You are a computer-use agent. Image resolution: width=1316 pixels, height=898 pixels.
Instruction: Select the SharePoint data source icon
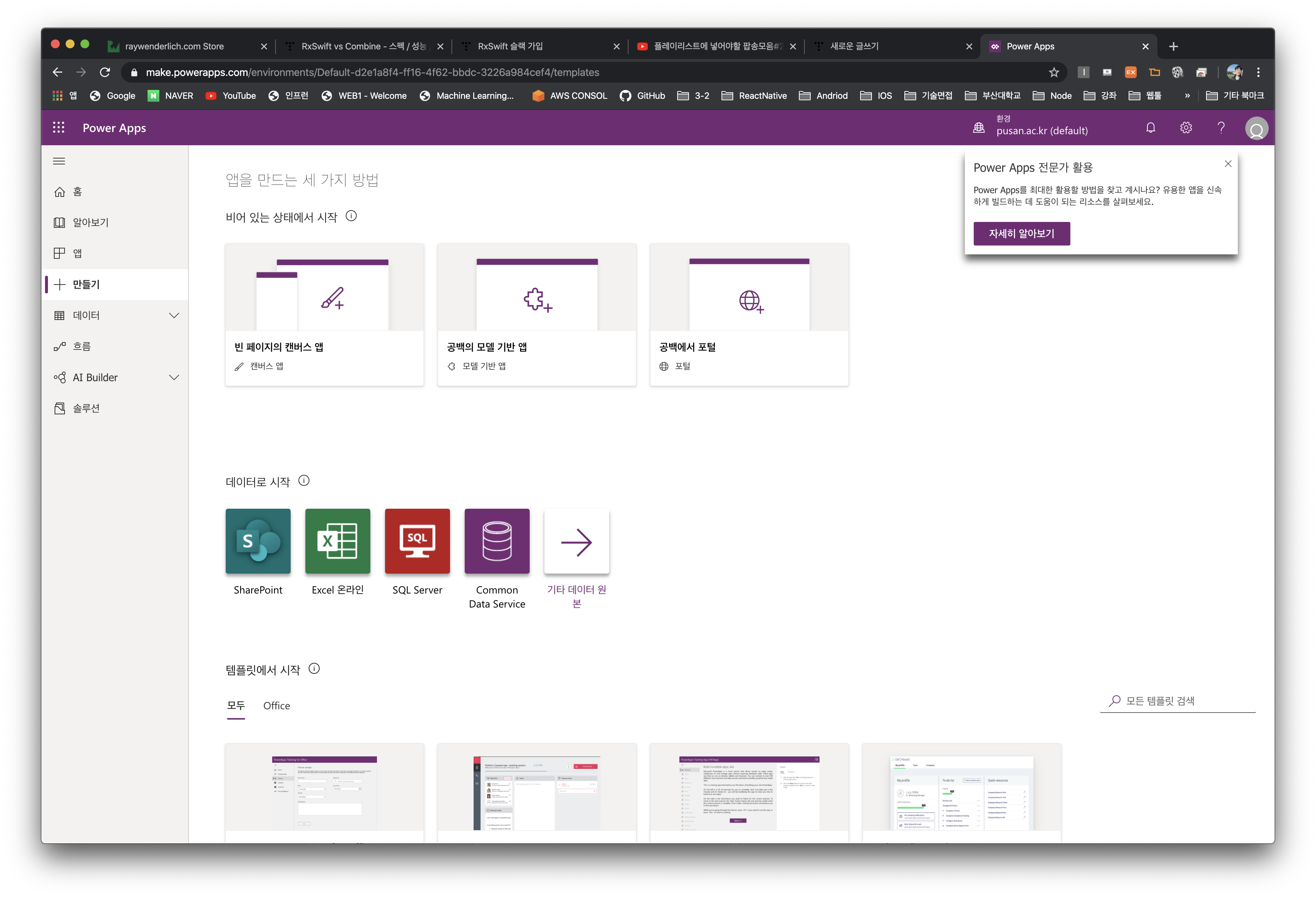click(258, 541)
